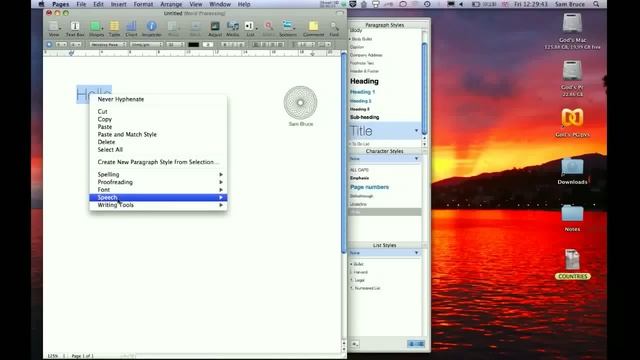Open the Title style dropdown arrow
Screen dimensions: 640x360
(x=416, y=131)
